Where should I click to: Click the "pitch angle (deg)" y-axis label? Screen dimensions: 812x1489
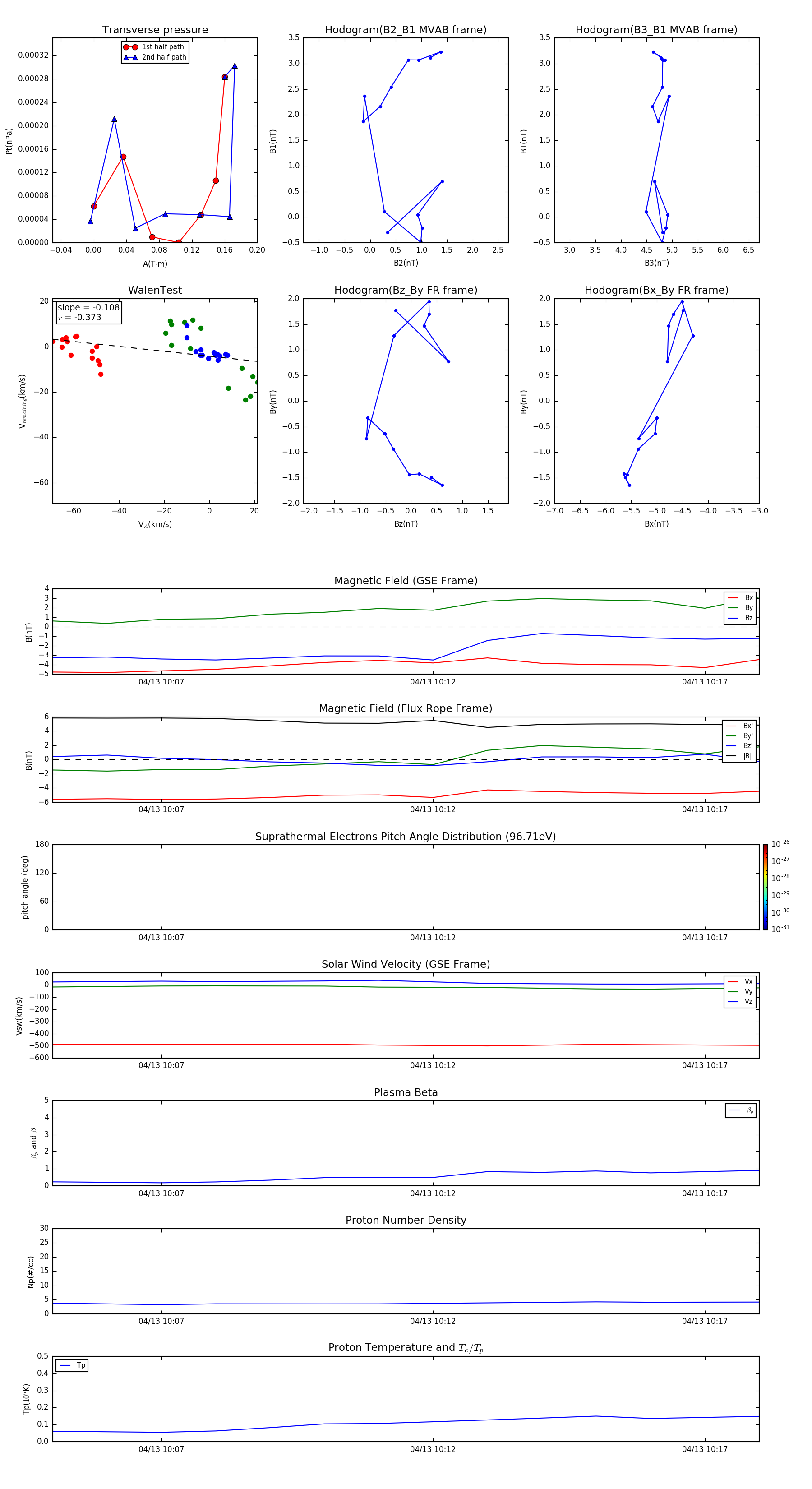pos(25,887)
